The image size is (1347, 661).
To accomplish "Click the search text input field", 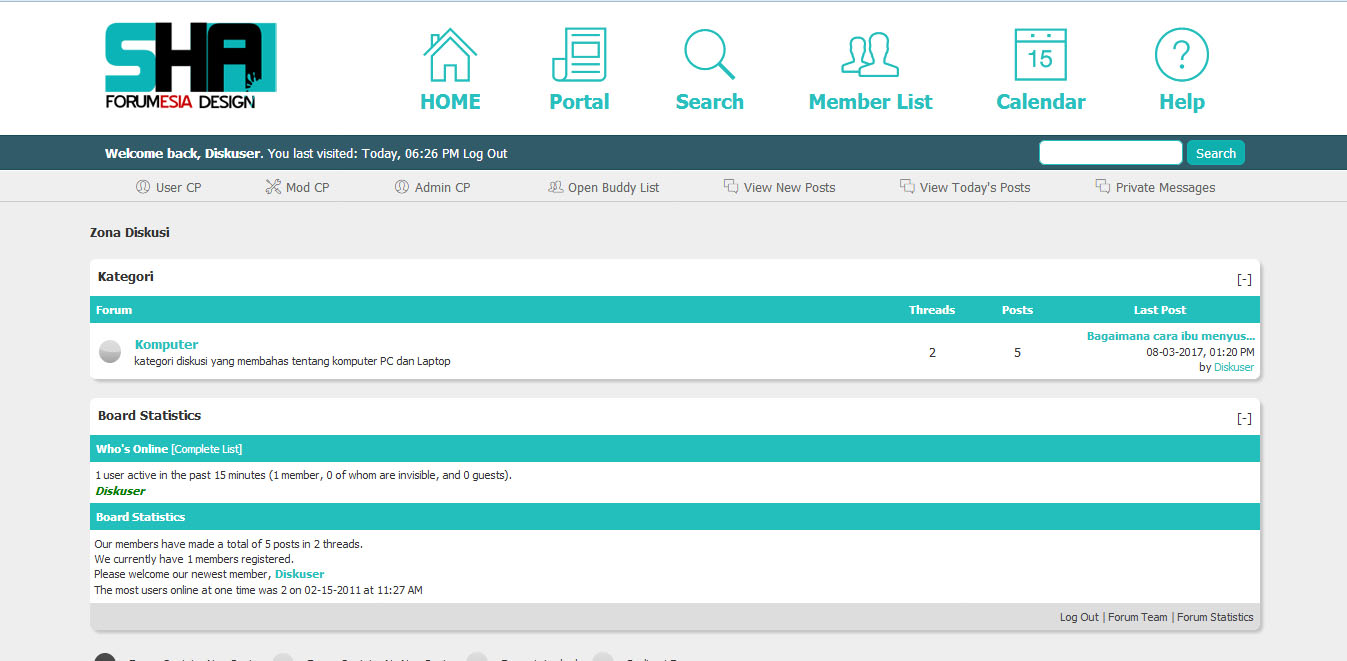I will click(x=1110, y=153).
